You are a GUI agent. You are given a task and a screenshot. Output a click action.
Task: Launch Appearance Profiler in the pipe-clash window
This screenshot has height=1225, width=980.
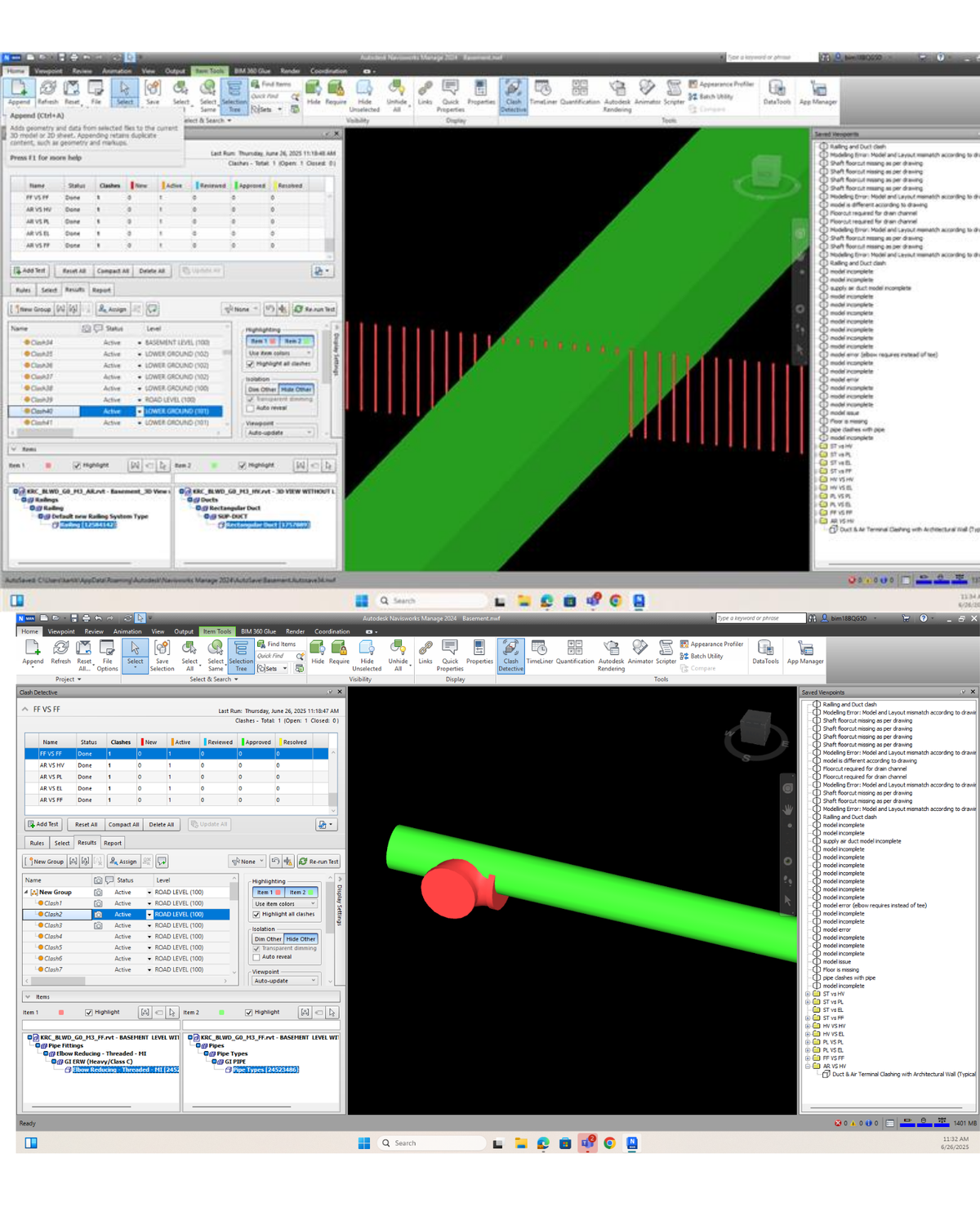(711, 644)
